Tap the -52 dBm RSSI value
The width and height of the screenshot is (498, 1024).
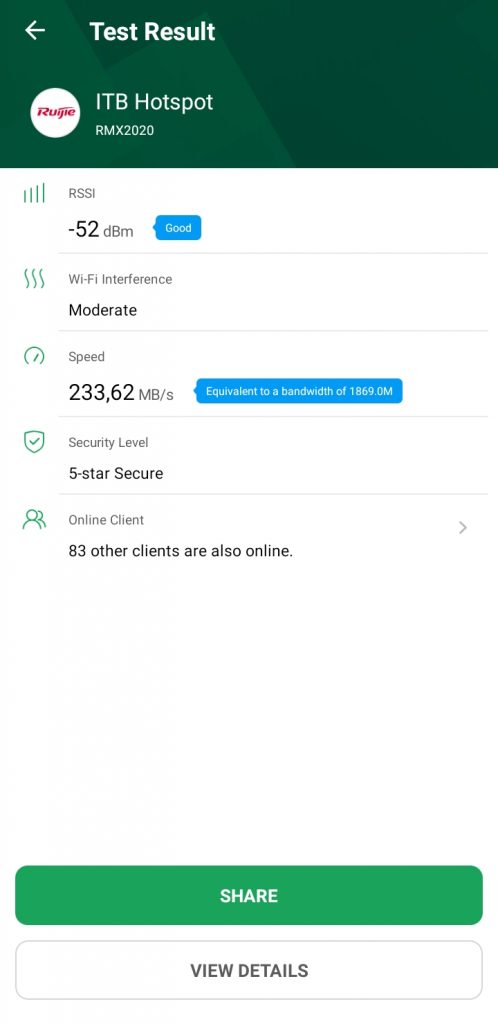click(x=101, y=230)
